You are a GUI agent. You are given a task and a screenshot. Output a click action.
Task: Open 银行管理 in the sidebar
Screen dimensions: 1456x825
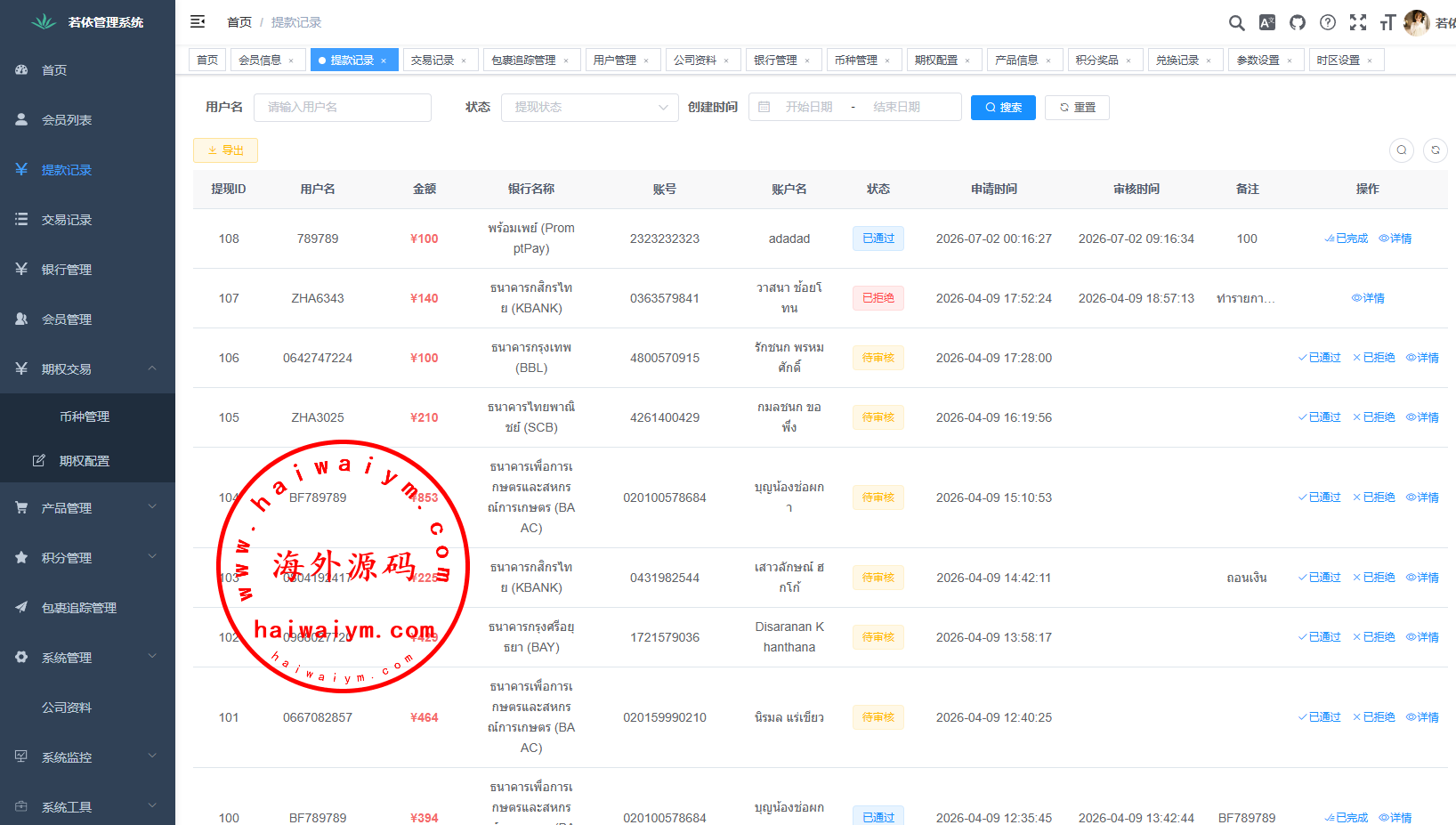(87, 270)
